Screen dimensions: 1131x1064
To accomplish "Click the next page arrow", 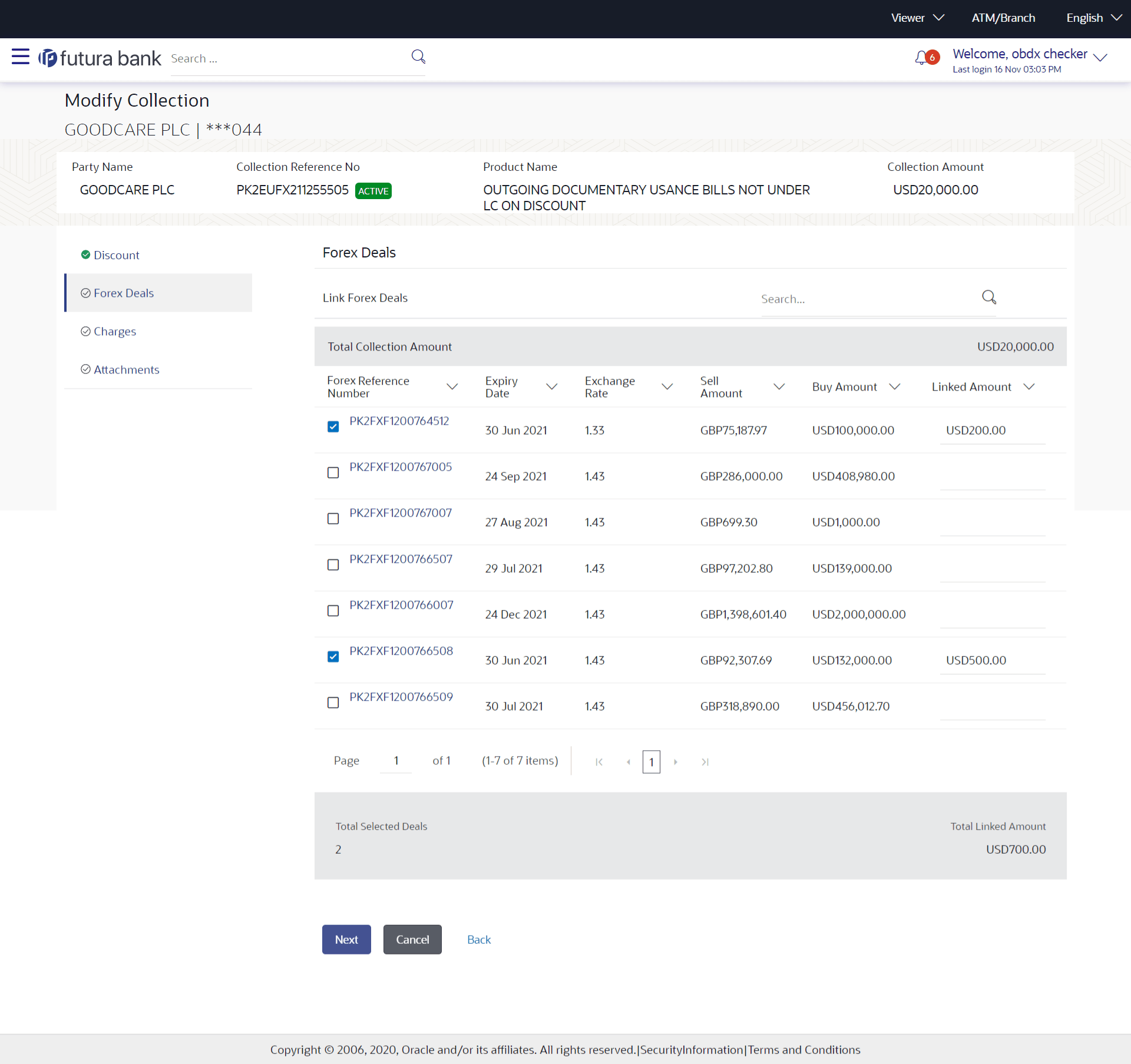I will (676, 762).
